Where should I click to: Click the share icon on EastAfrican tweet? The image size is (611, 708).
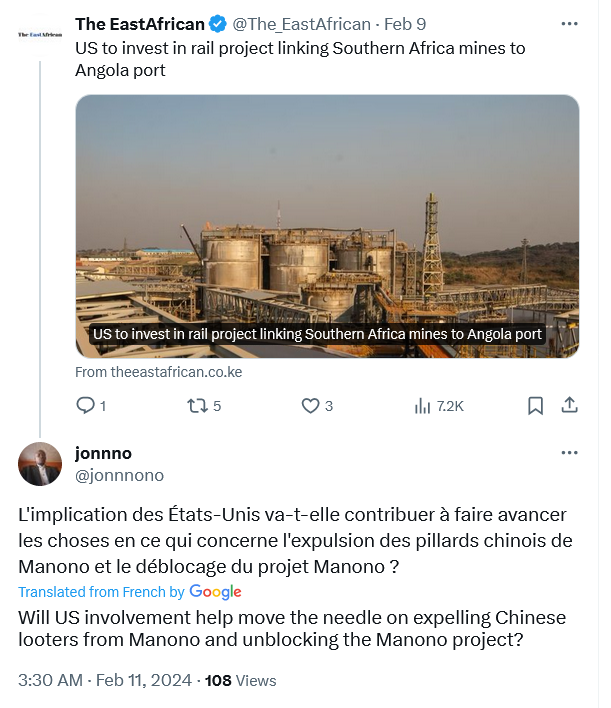[569, 405]
